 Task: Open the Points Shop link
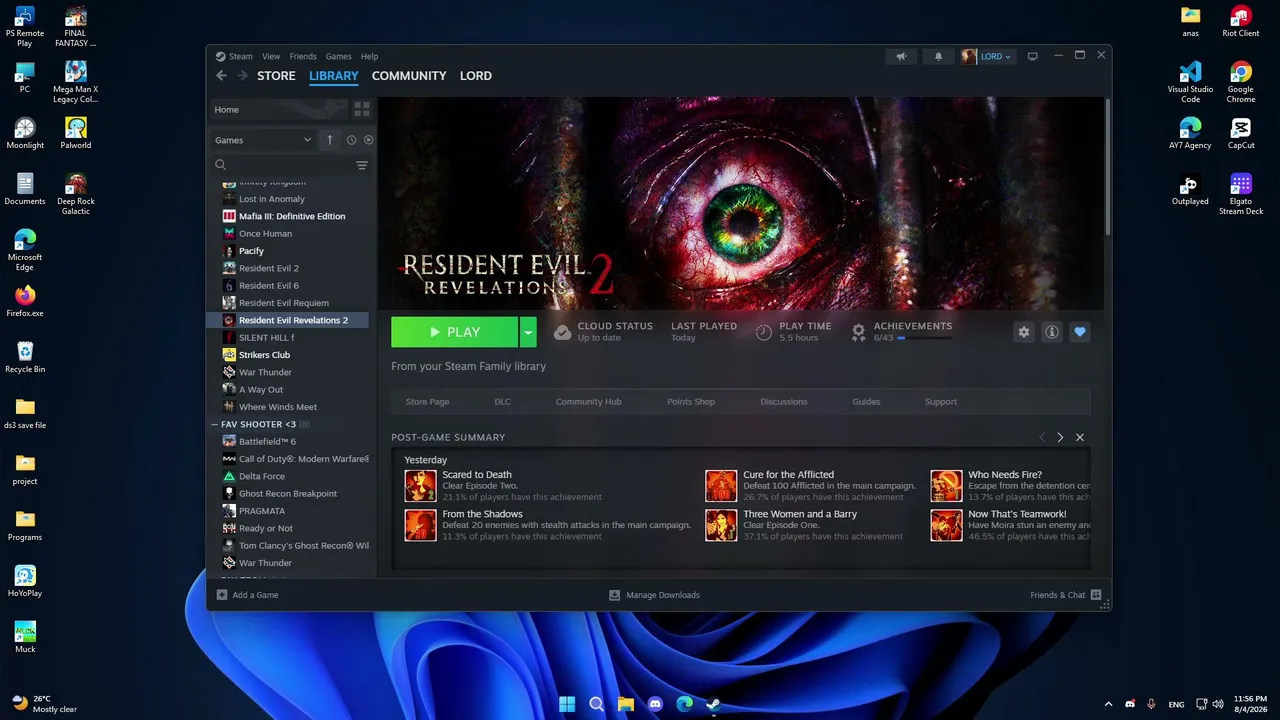tap(691, 402)
